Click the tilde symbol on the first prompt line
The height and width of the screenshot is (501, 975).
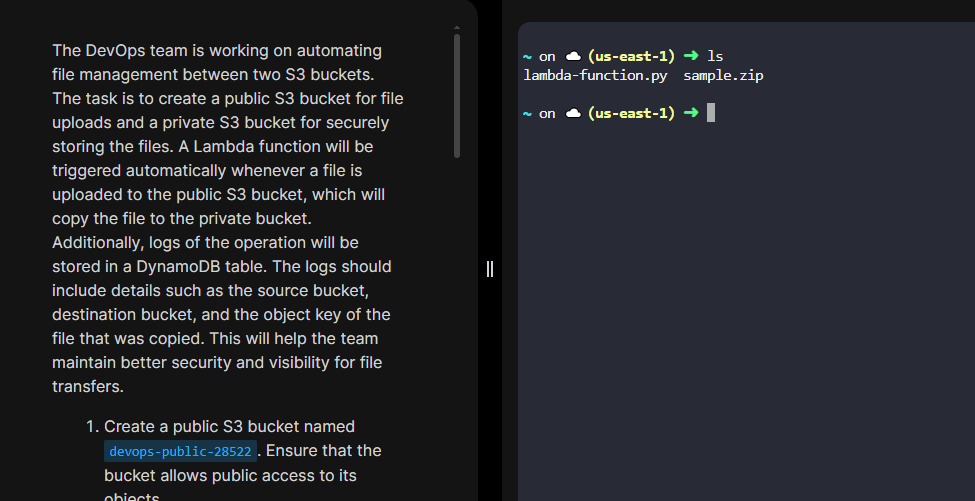point(526,56)
